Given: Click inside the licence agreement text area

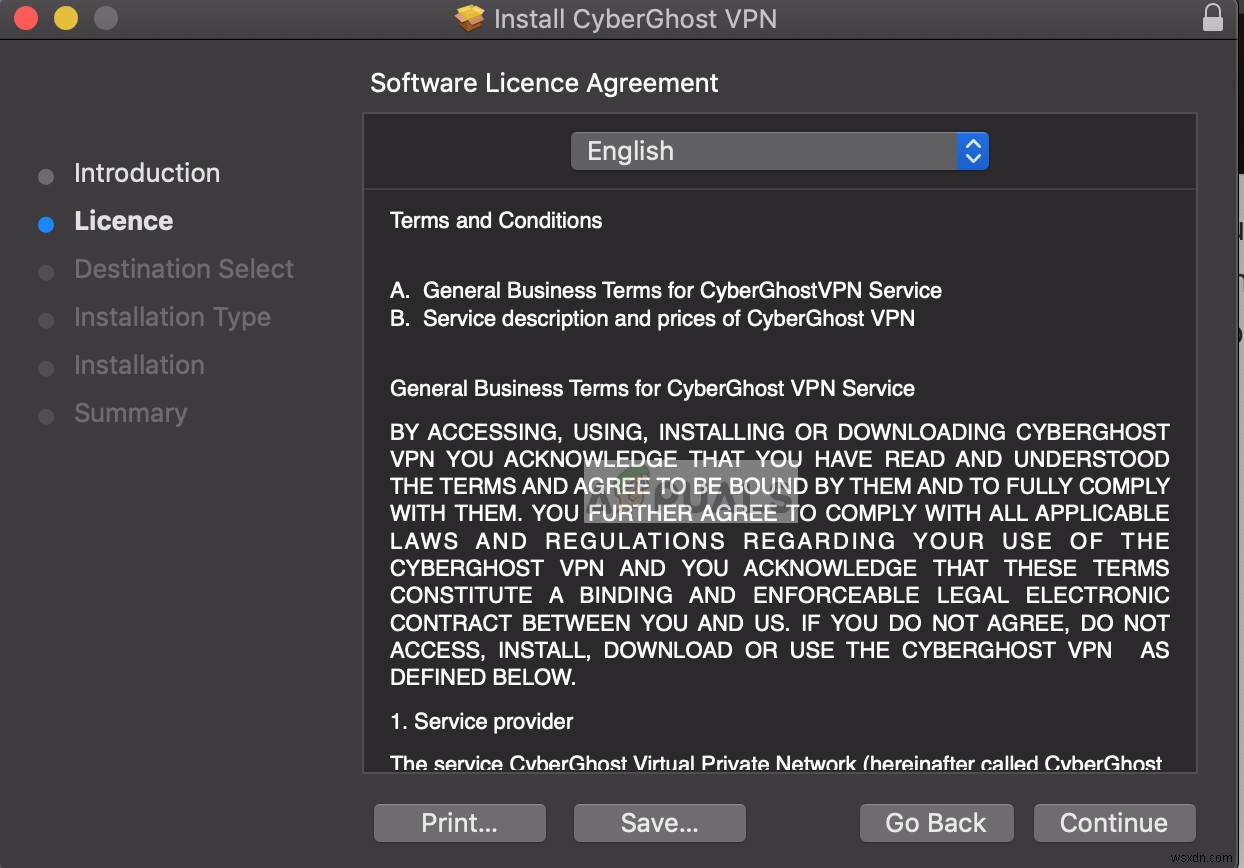Looking at the screenshot, I should click(x=780, y=480).
